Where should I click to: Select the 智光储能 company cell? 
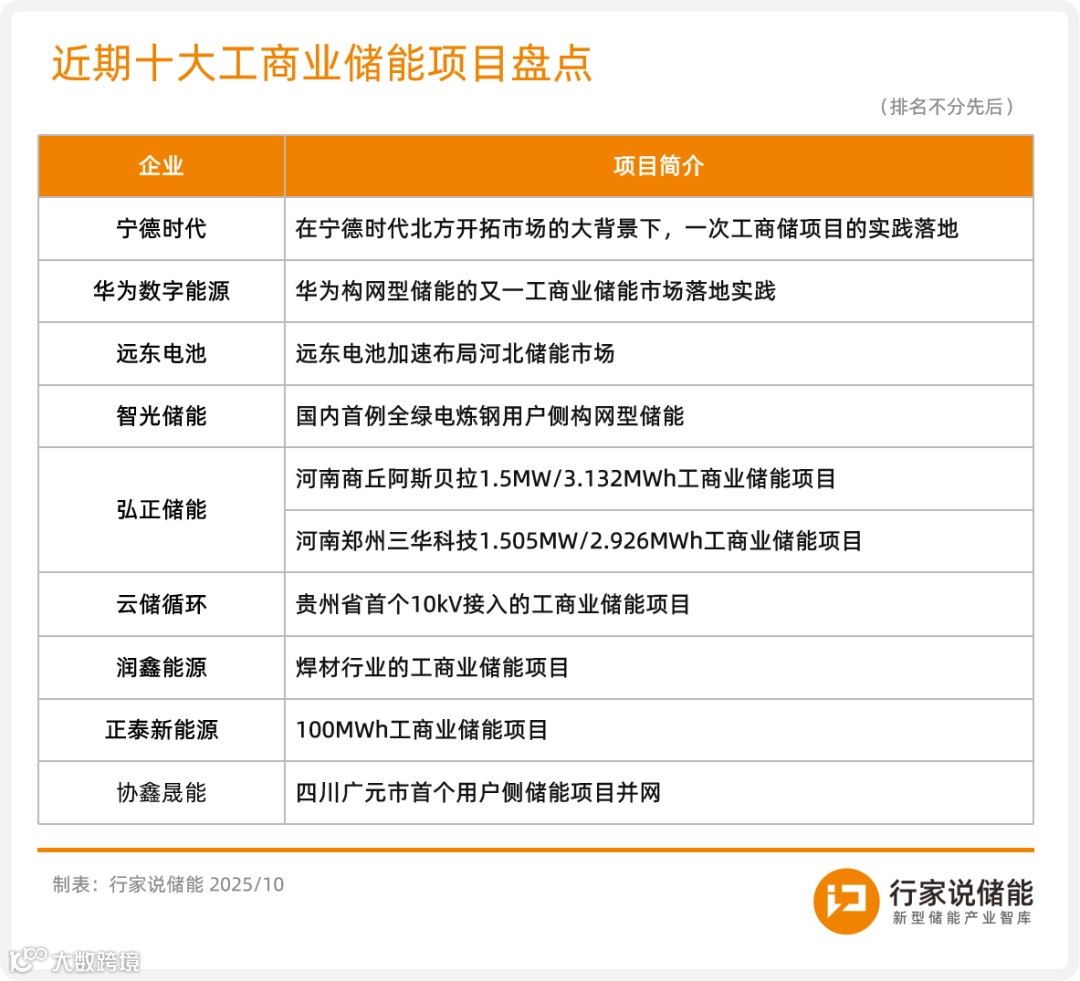click(x=161, y=416)
